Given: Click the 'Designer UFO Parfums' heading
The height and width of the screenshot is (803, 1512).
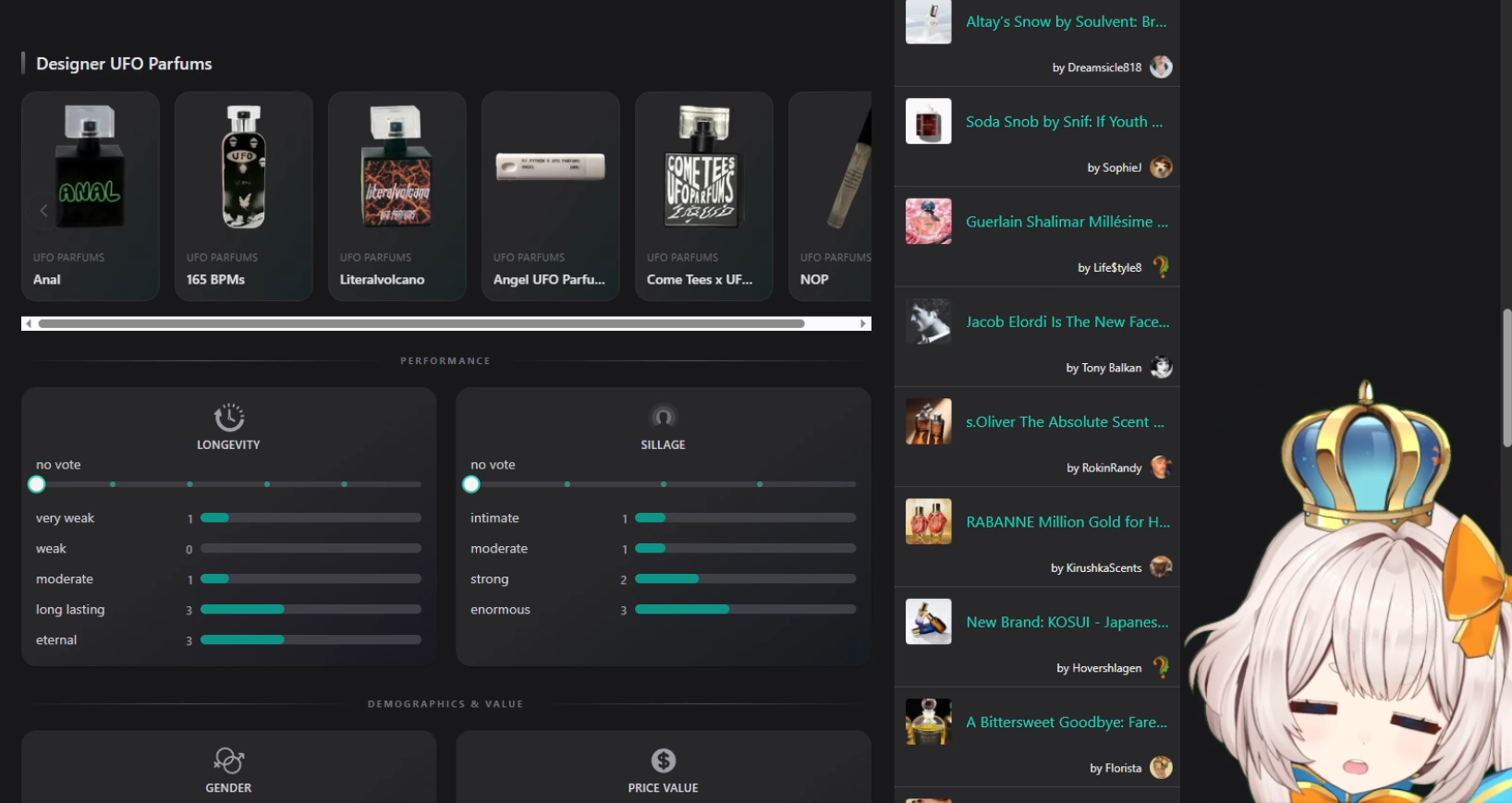Looking at the screenshot, I should (x=124, y=64).
